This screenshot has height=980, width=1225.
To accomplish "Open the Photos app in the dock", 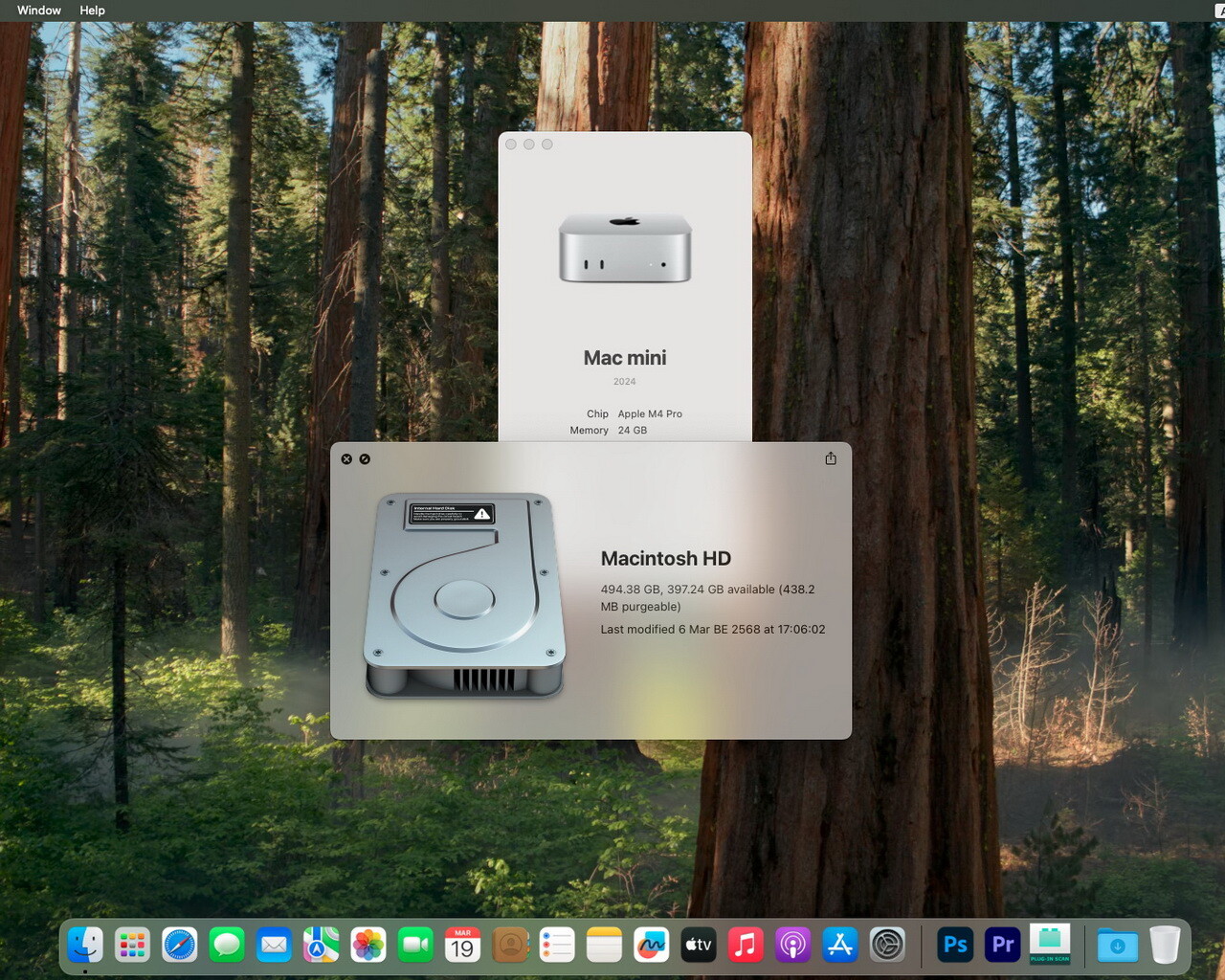I will [368, 946].
